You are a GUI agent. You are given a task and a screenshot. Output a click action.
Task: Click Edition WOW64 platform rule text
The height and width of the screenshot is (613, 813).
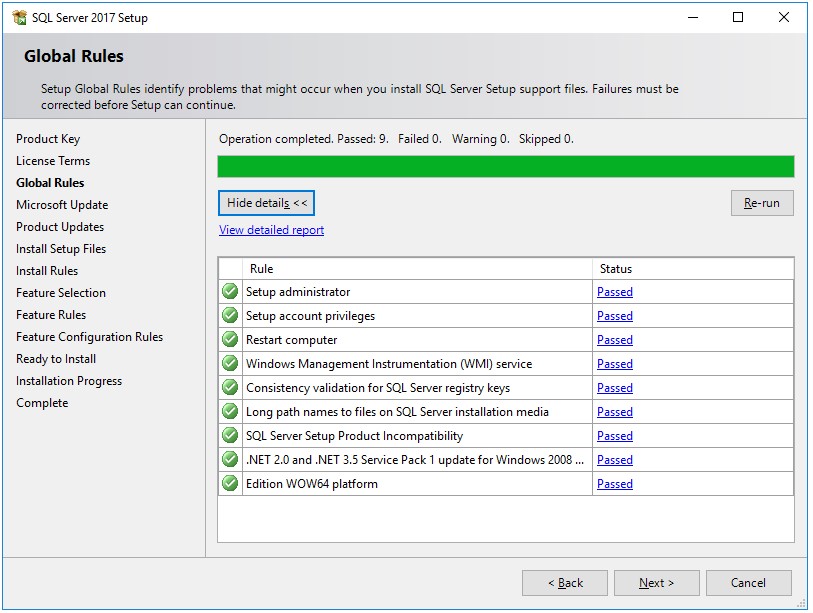point(312,484)
